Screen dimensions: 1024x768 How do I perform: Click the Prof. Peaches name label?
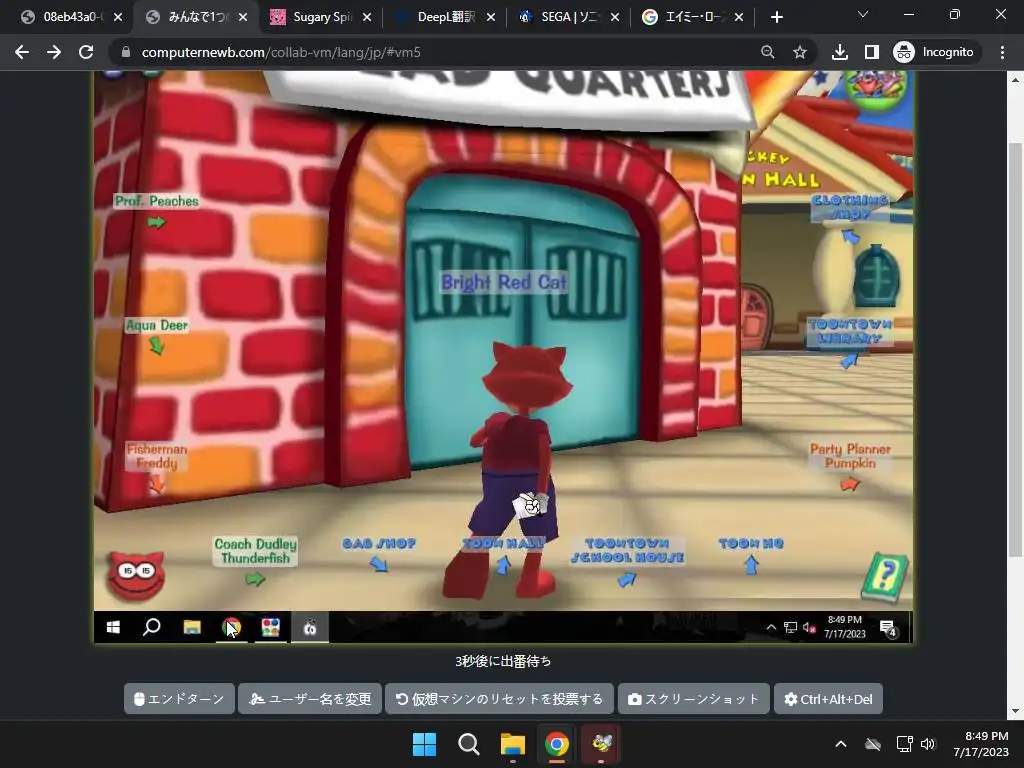(157, 201)
